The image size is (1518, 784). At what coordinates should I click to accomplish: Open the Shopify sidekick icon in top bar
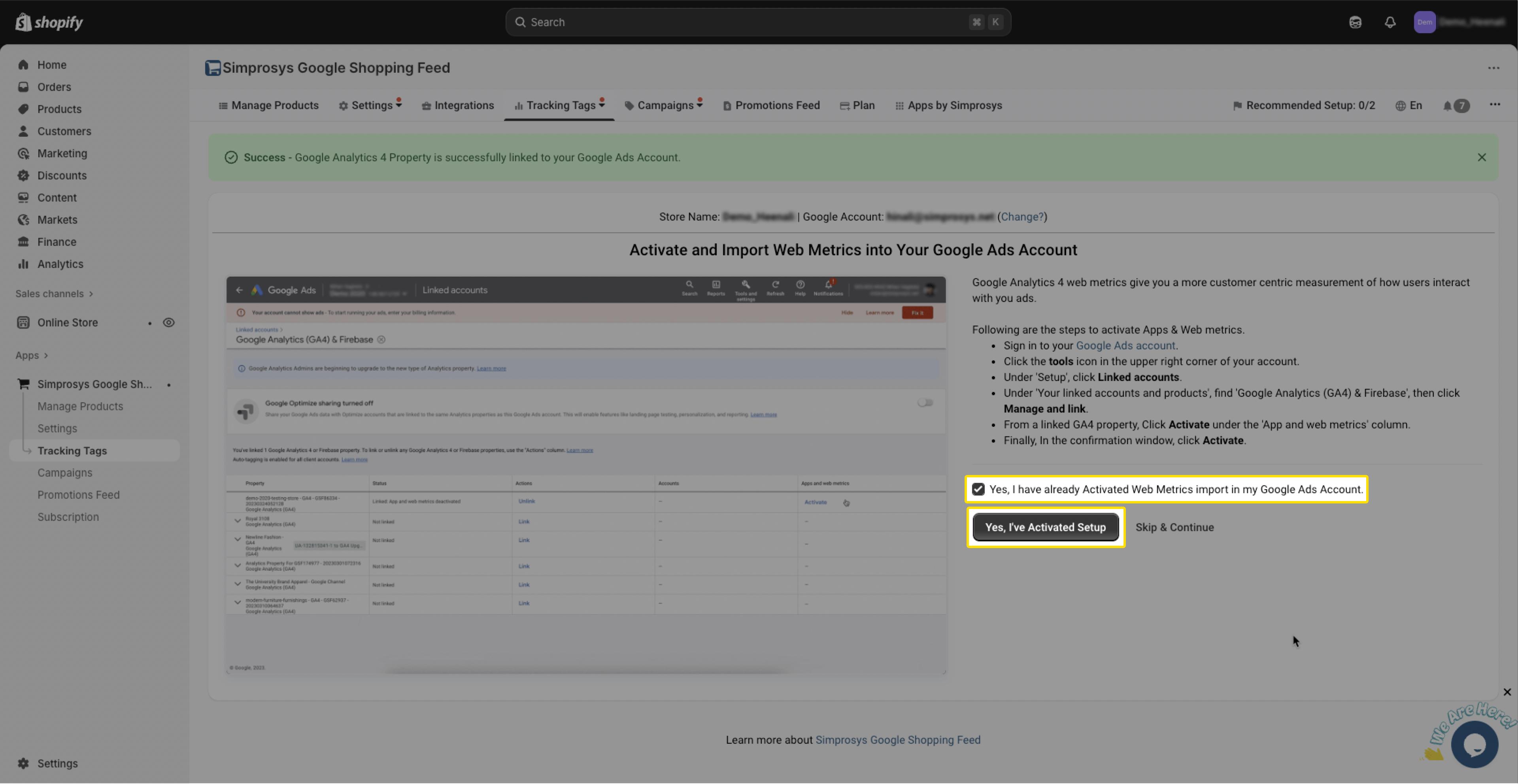(1355, 23)
